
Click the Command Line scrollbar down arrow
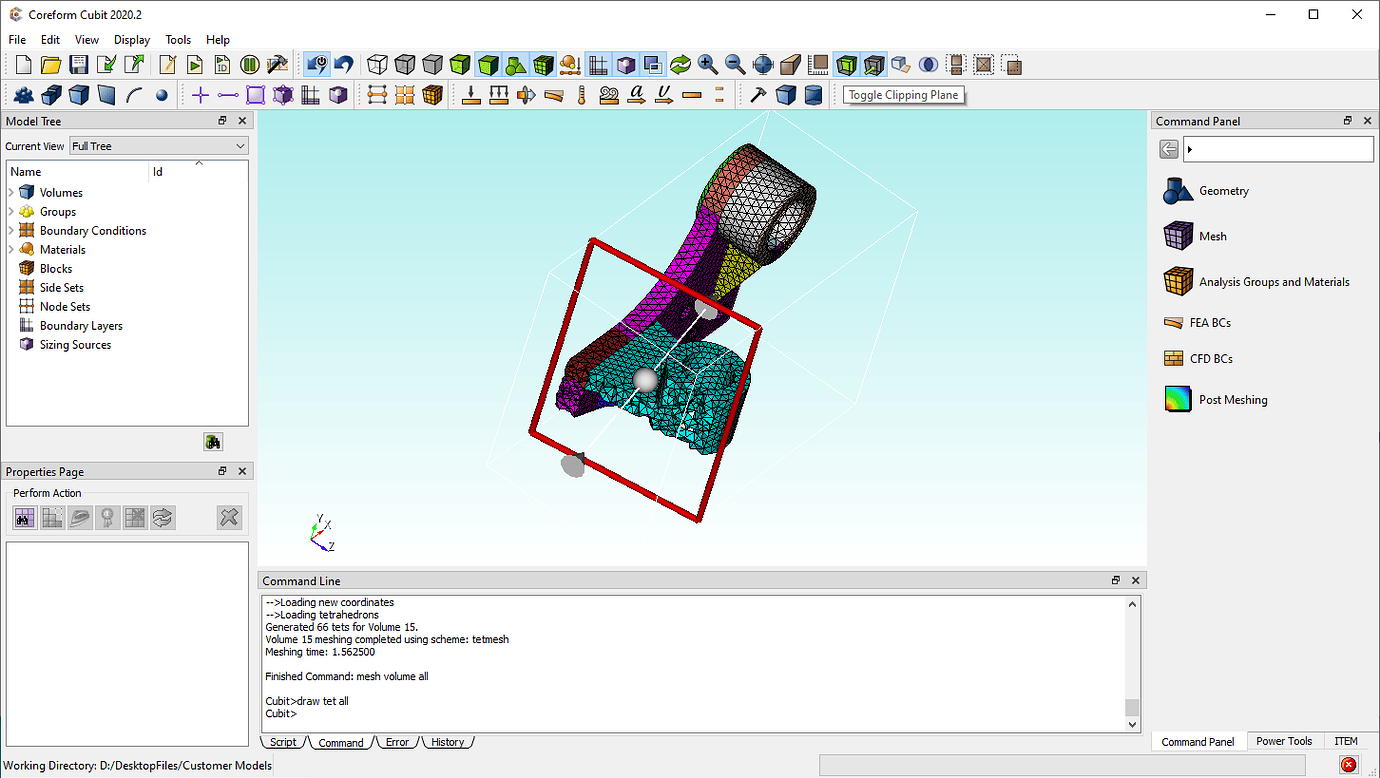click(1133, 724)
